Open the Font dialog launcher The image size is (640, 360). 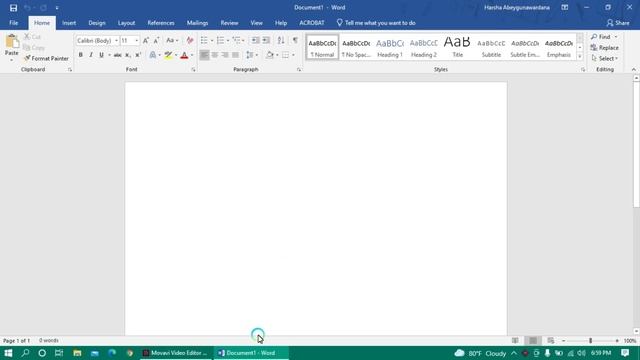pyautogui.click(x=193, y=70)
